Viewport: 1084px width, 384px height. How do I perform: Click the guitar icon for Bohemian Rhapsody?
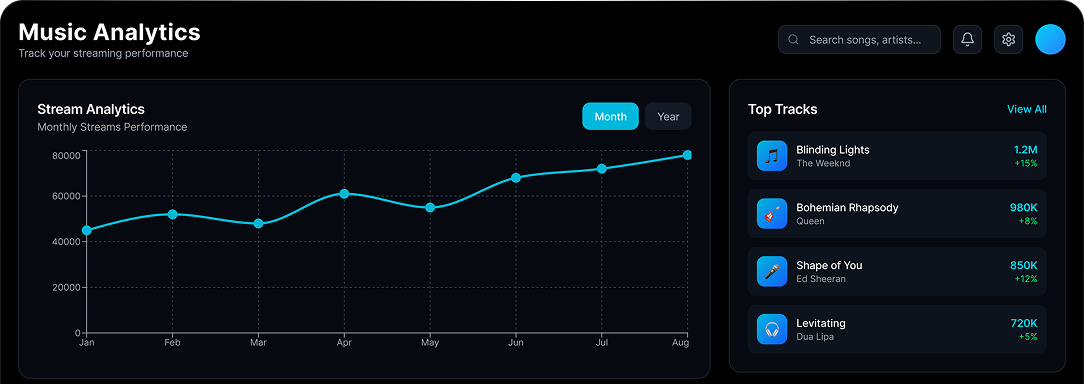[772, 214]
